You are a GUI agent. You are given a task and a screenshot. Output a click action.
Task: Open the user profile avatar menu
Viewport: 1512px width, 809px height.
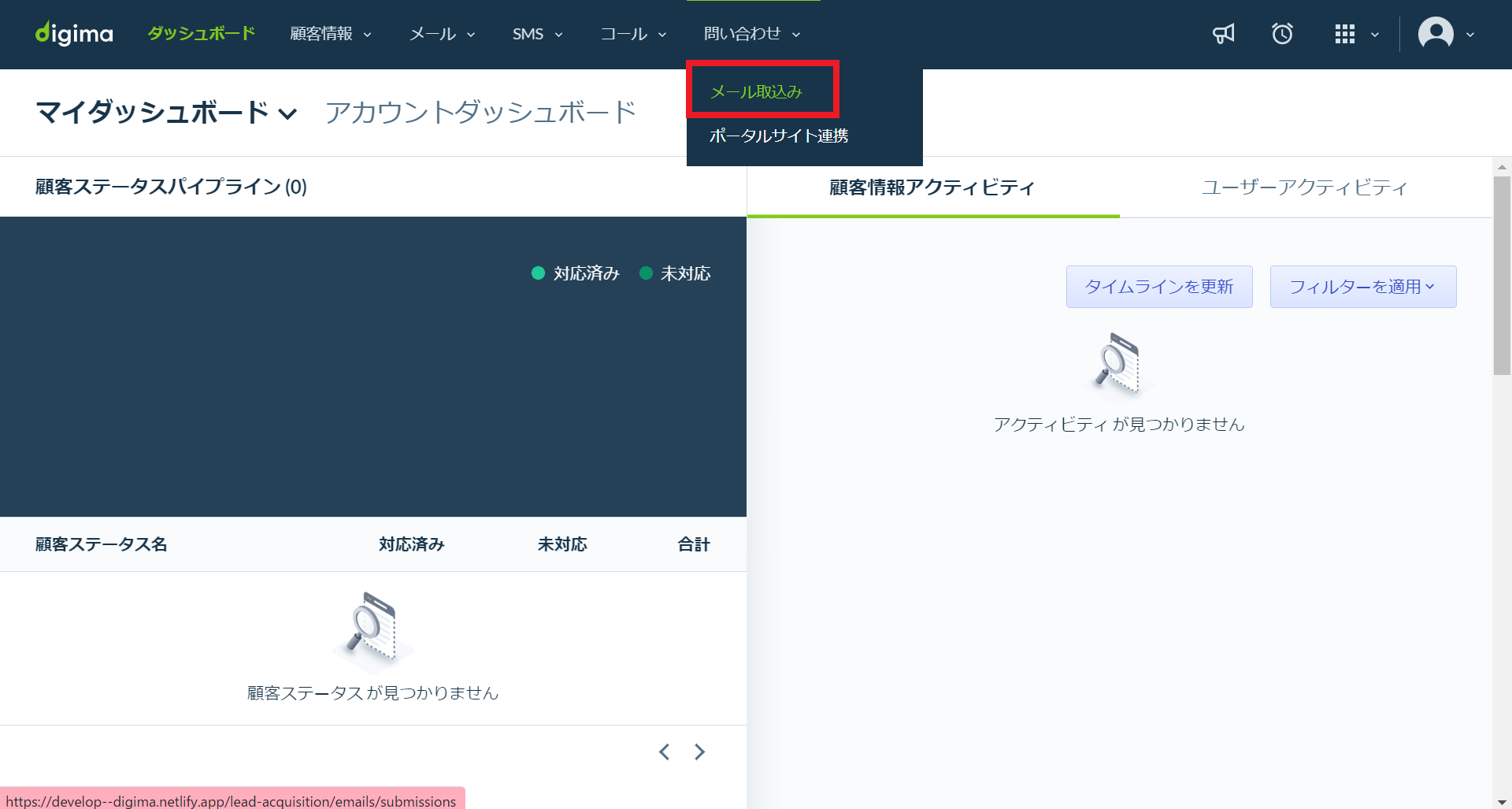[x=1436, y=34]
